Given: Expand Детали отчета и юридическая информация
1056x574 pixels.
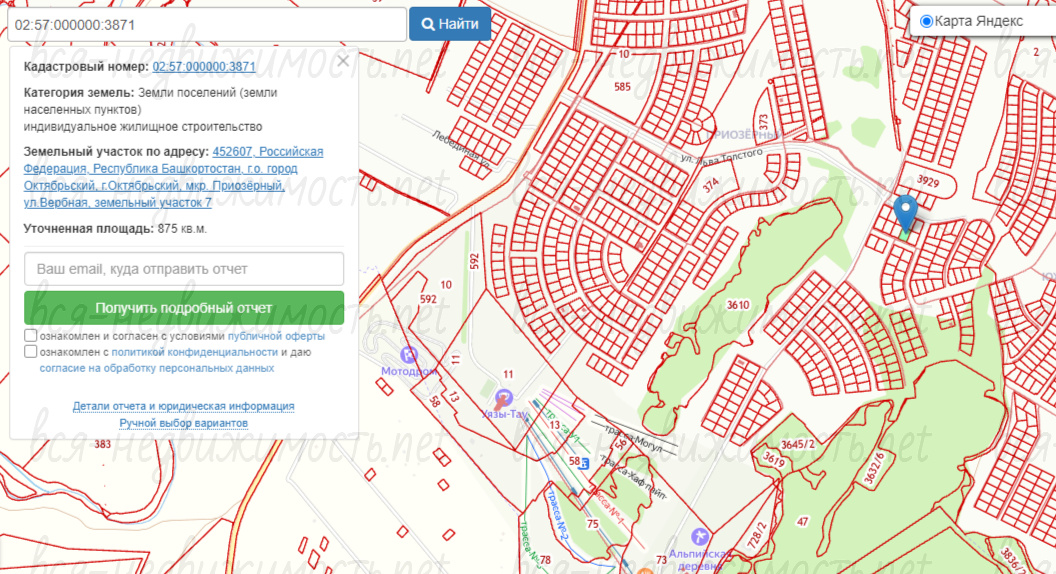Looking at the screenshot, I should (183, 406).
